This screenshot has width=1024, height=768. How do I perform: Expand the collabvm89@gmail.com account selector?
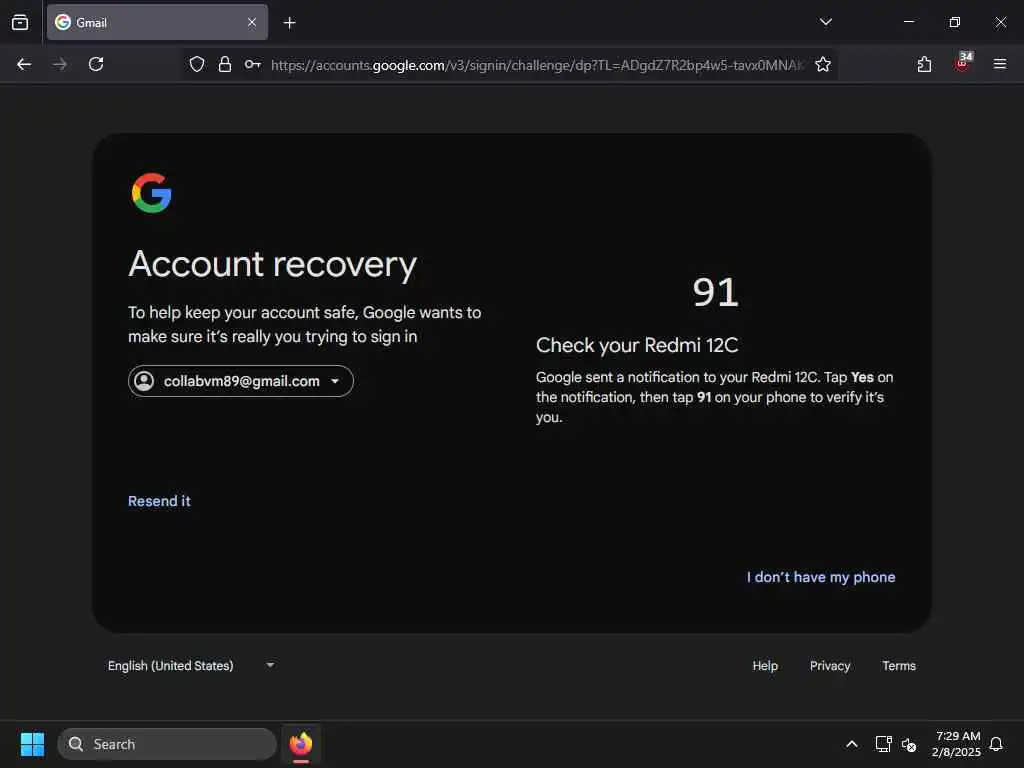[241, 381]
